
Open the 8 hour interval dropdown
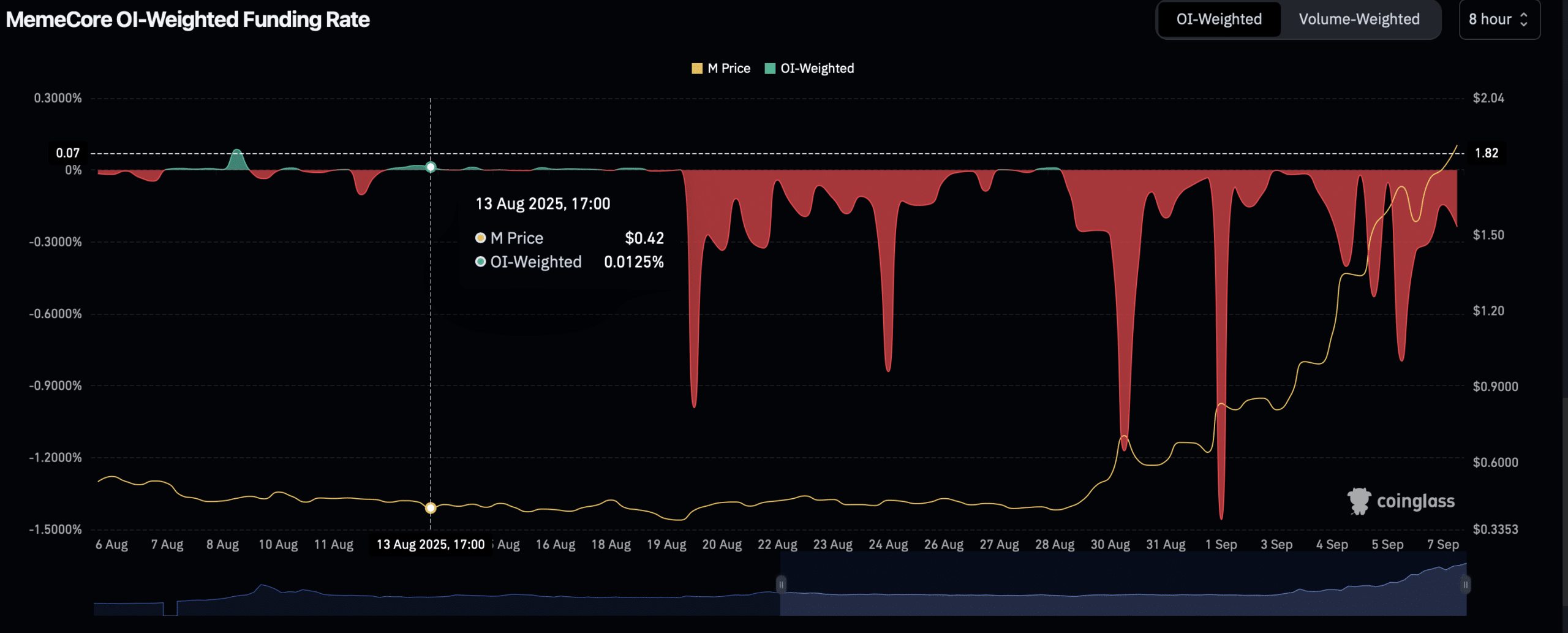tap(1498, 20)
